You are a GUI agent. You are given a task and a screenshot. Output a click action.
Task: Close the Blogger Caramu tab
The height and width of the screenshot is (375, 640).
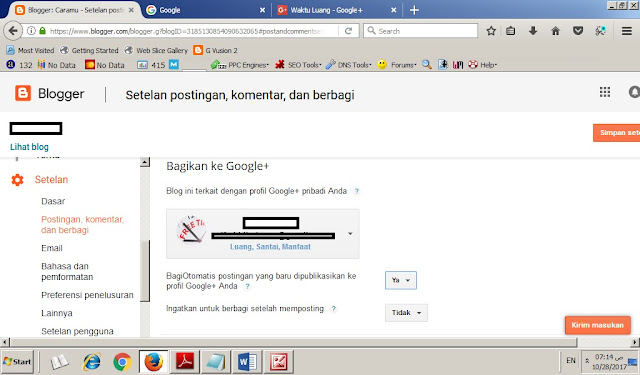pyautogui.click(x=131, y=10)
